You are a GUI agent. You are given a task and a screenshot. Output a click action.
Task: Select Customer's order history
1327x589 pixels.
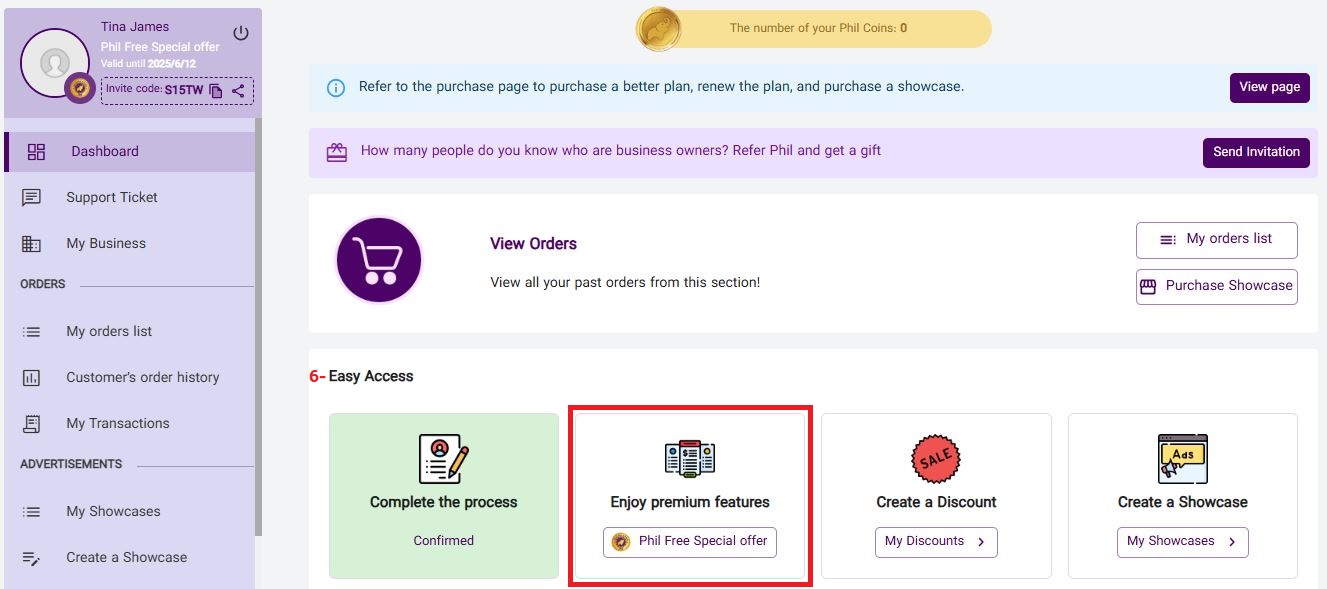pyautogui.click(x=142, y=378)
